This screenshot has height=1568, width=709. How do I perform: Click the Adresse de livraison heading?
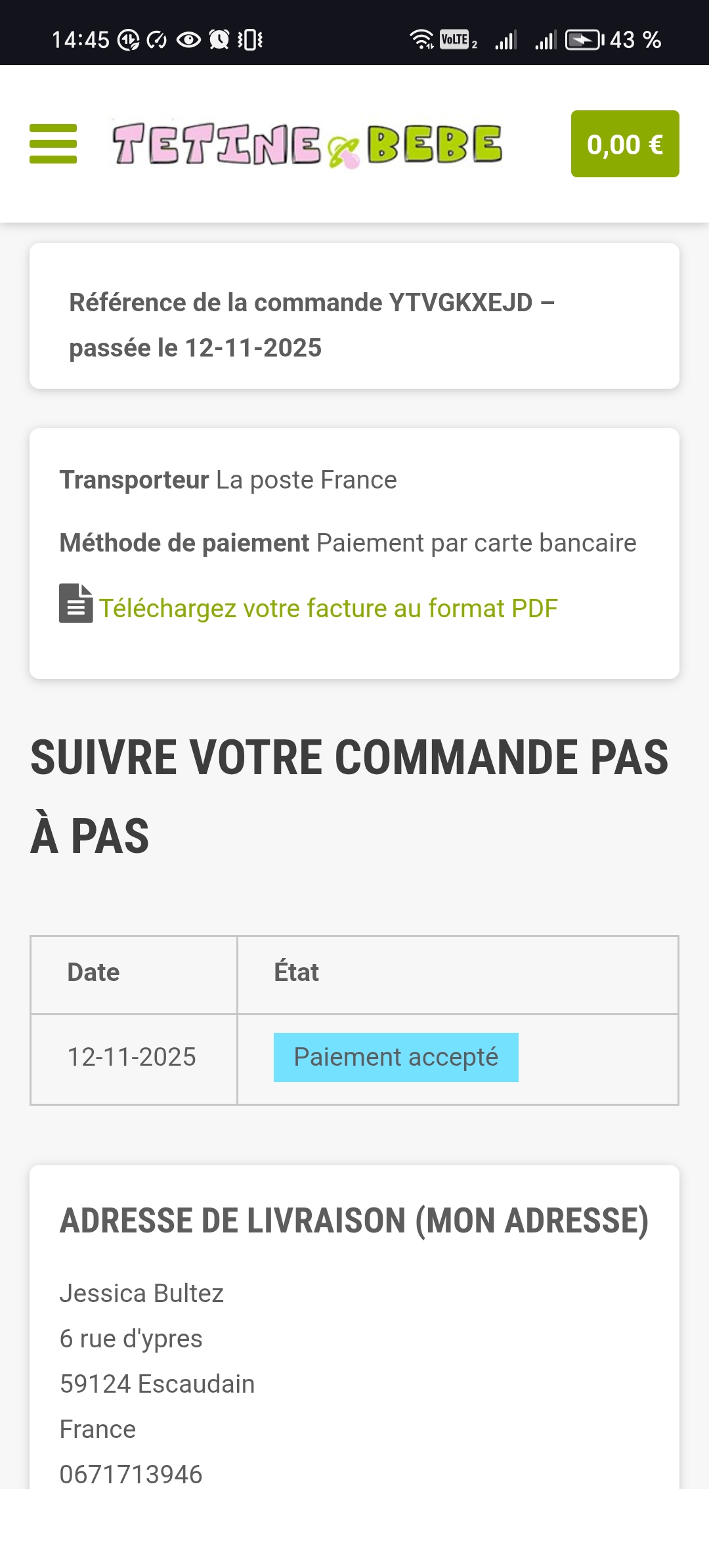tap(354, 1221)
